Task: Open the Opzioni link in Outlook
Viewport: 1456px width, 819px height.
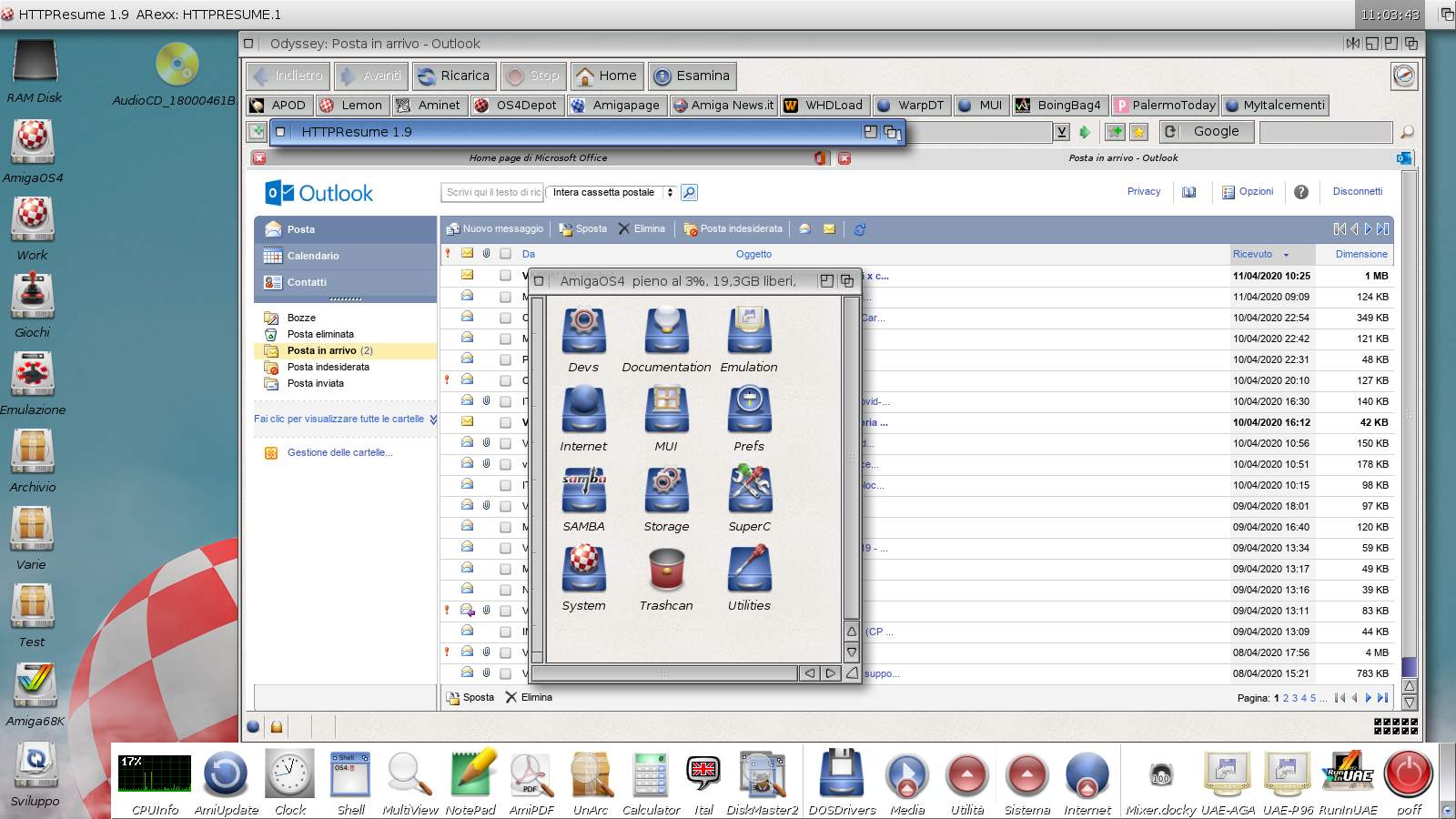Action: 1248,192
